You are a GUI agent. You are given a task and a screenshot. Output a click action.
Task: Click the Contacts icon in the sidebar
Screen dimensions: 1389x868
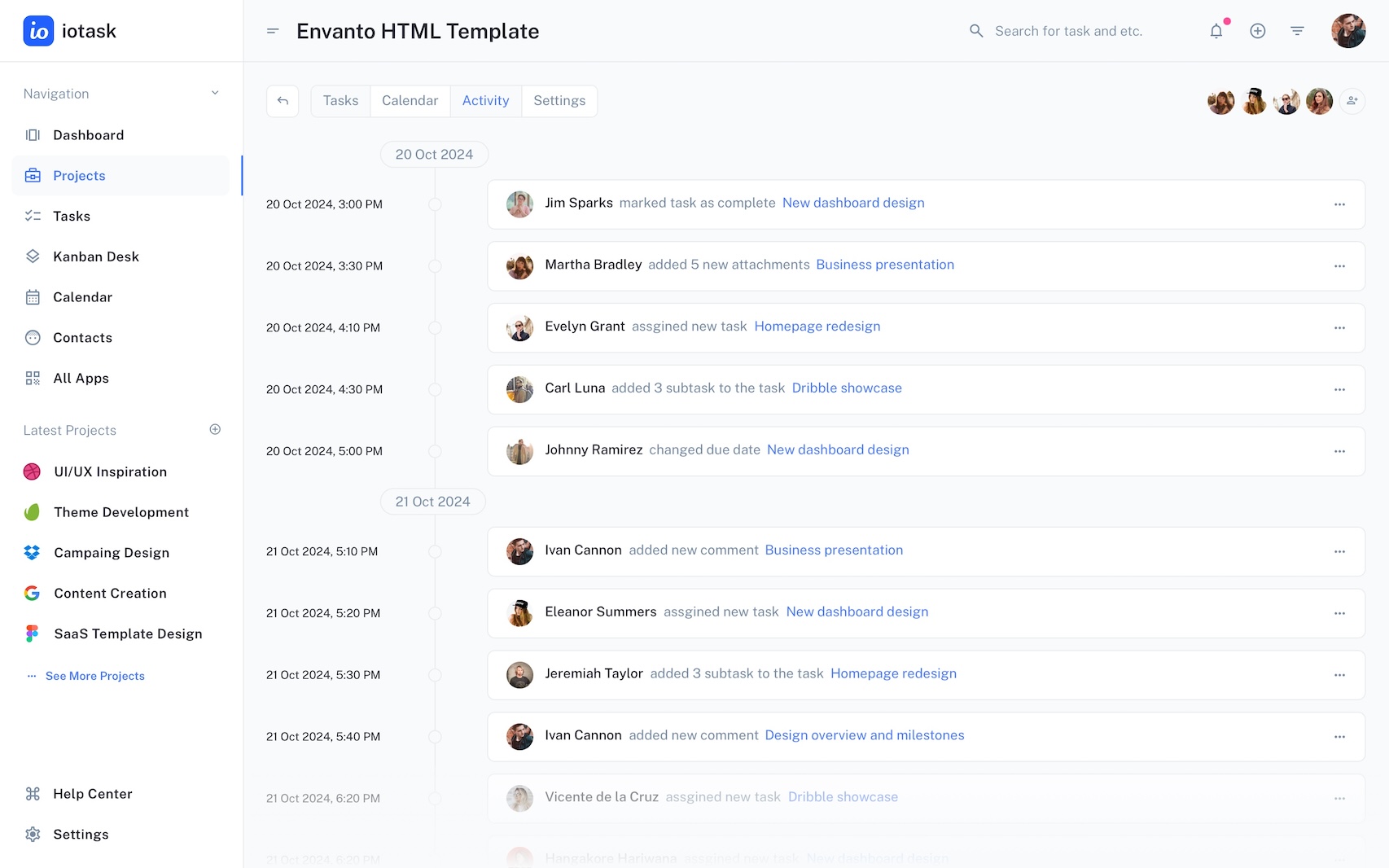click(x=33, y=338)
